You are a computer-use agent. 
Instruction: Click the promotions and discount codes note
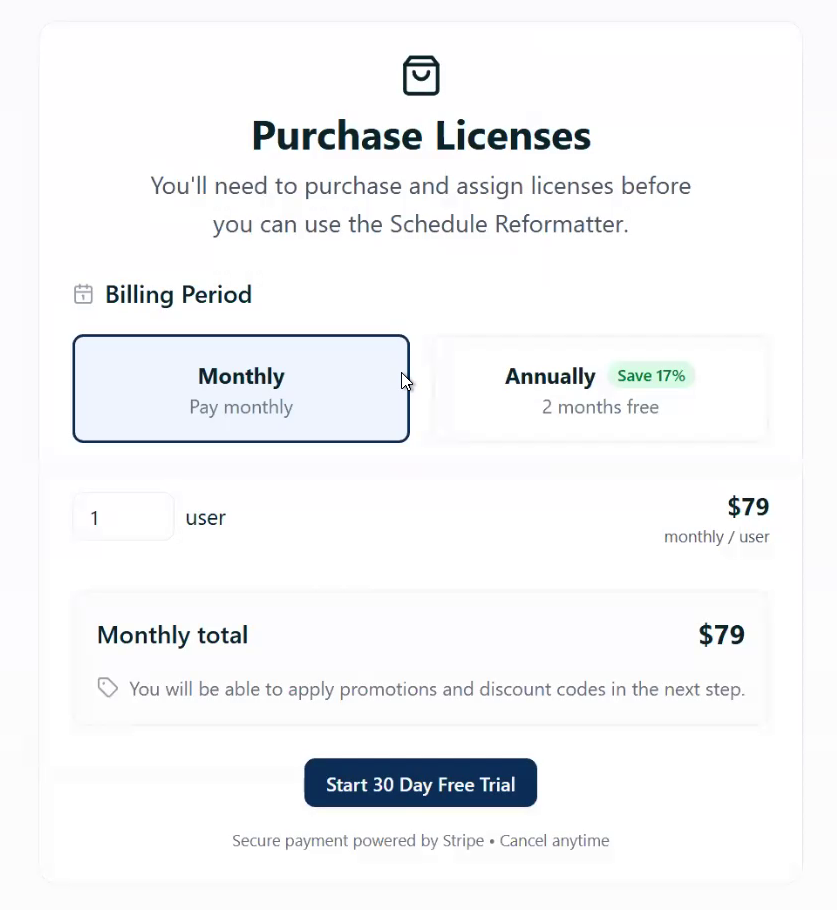437,689
